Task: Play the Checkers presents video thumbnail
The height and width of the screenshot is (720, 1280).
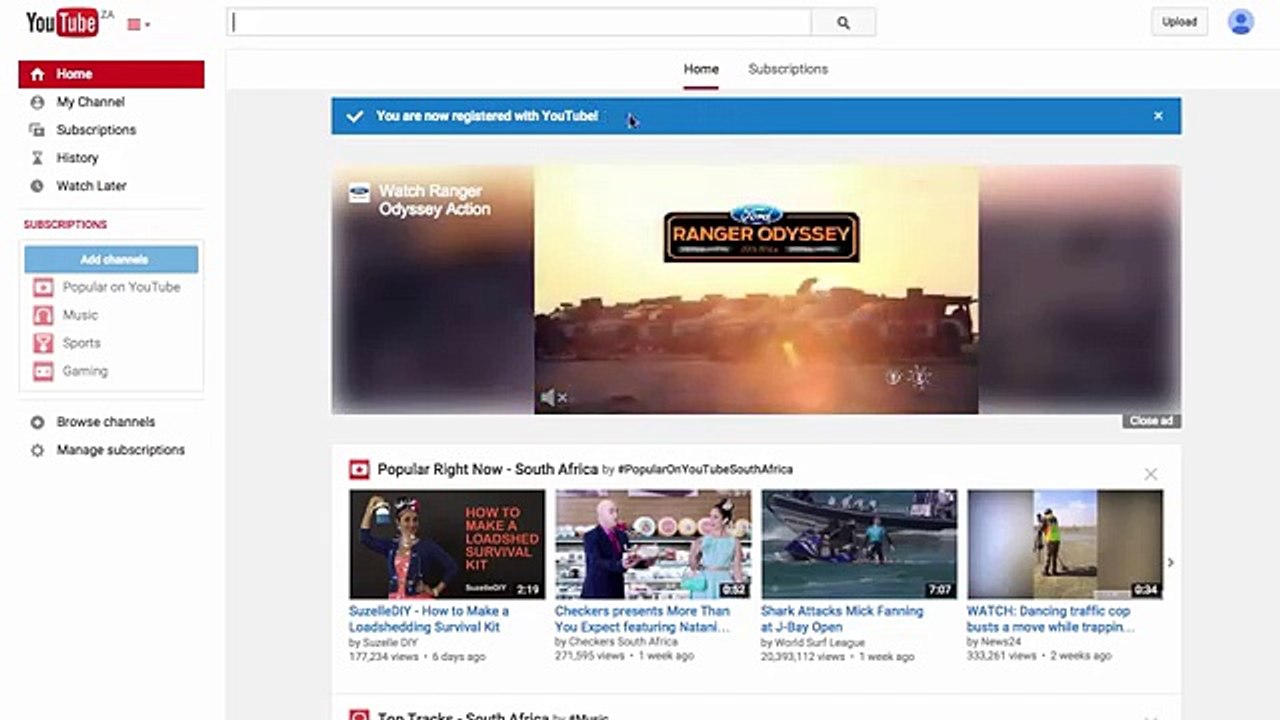Action: pyautogui.click(x=653, y=544)
